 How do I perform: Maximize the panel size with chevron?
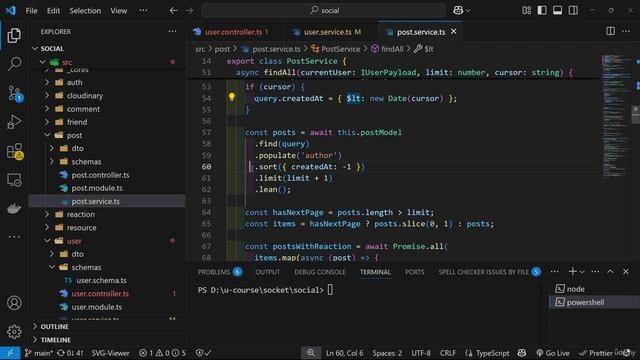coord(610,271)
